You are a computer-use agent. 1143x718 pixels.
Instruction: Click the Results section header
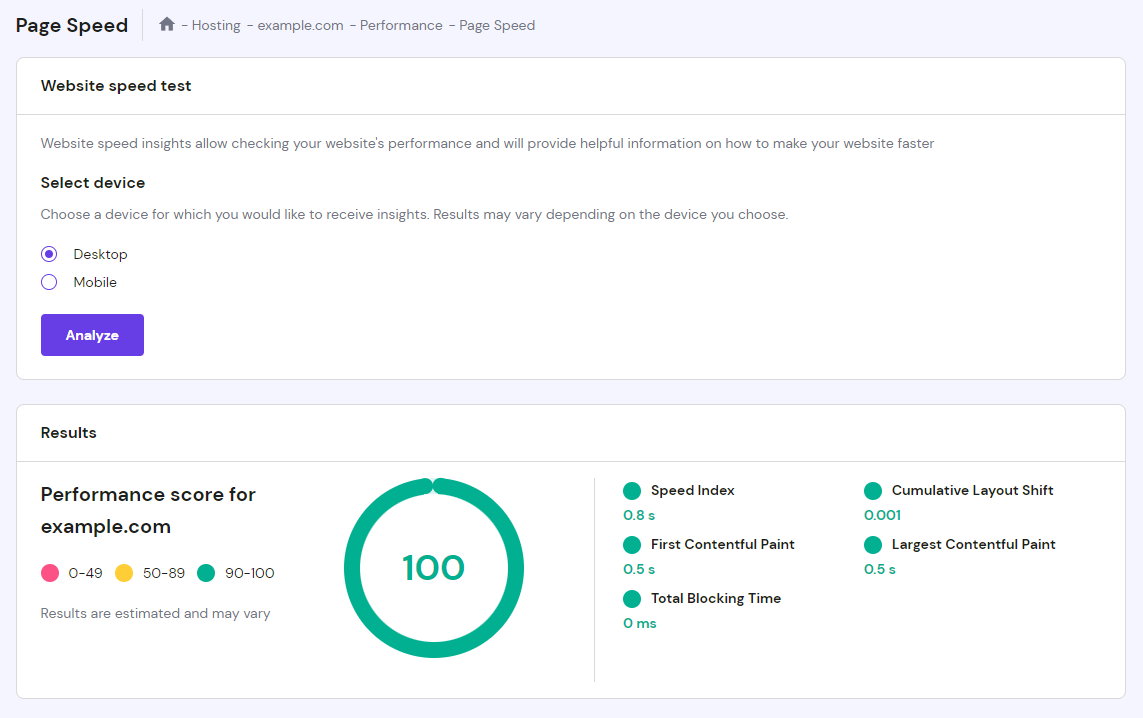click(x=68, y=432)
